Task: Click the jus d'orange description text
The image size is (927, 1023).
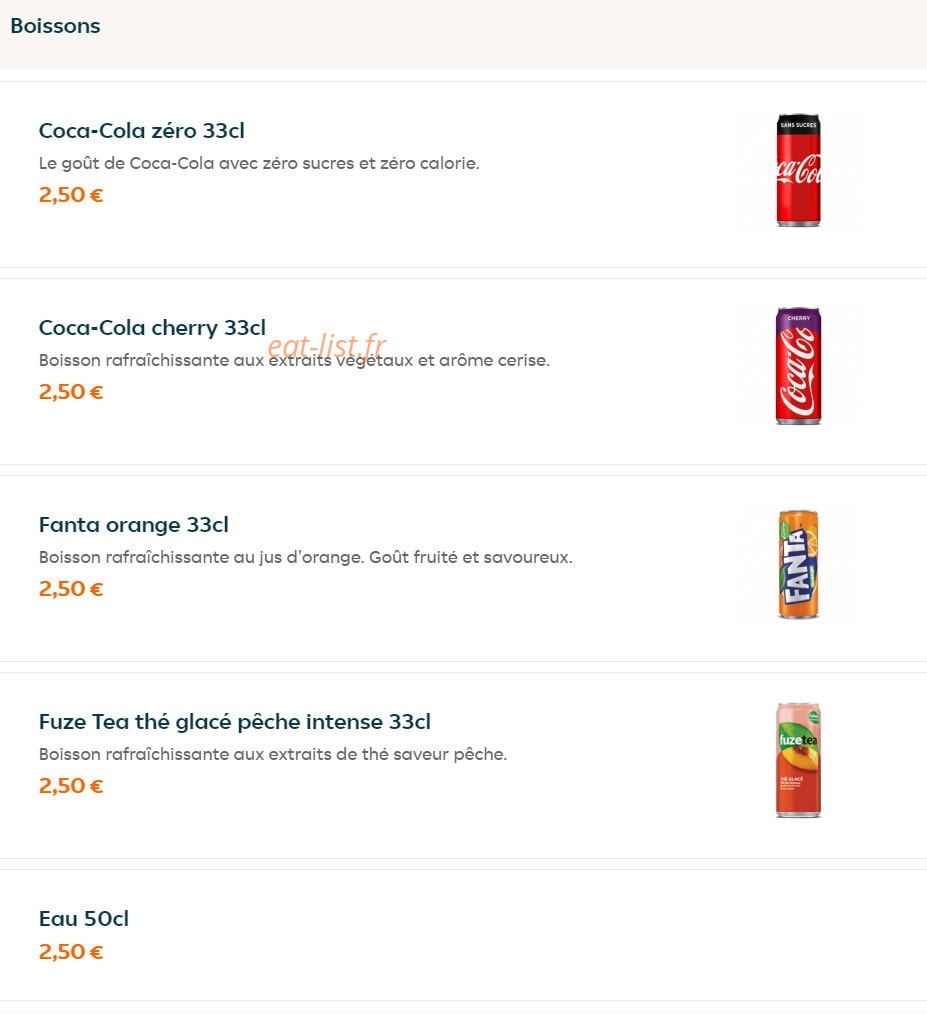Action: pos(305,557)
